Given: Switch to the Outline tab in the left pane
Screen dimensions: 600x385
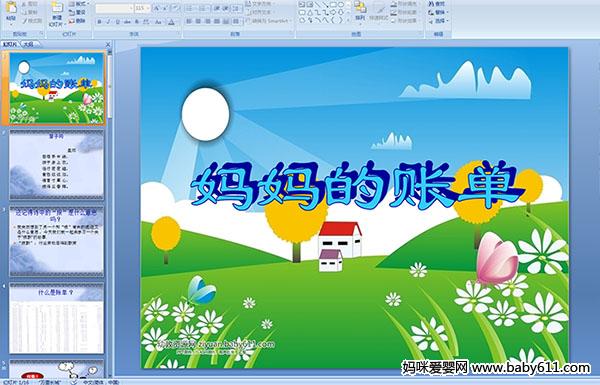Looking at the screenshot, I should [x=29, y=44].
